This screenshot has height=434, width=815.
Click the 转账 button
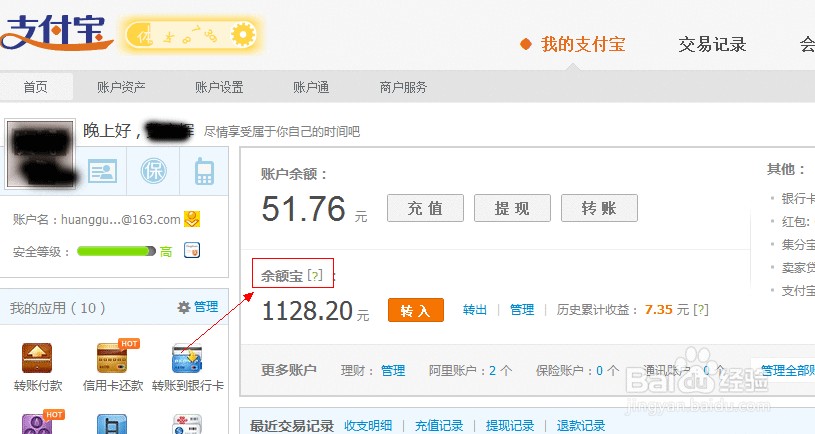(x=599, y=208)
